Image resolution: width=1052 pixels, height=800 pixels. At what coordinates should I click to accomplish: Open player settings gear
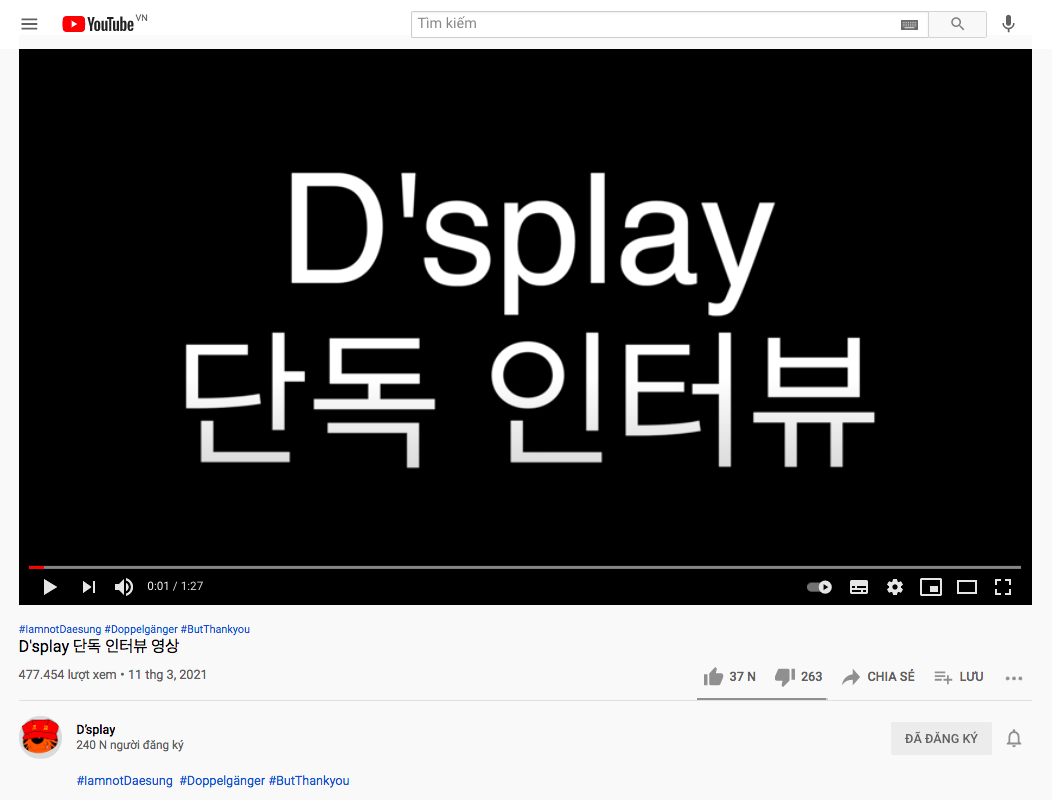pos(895,587)
